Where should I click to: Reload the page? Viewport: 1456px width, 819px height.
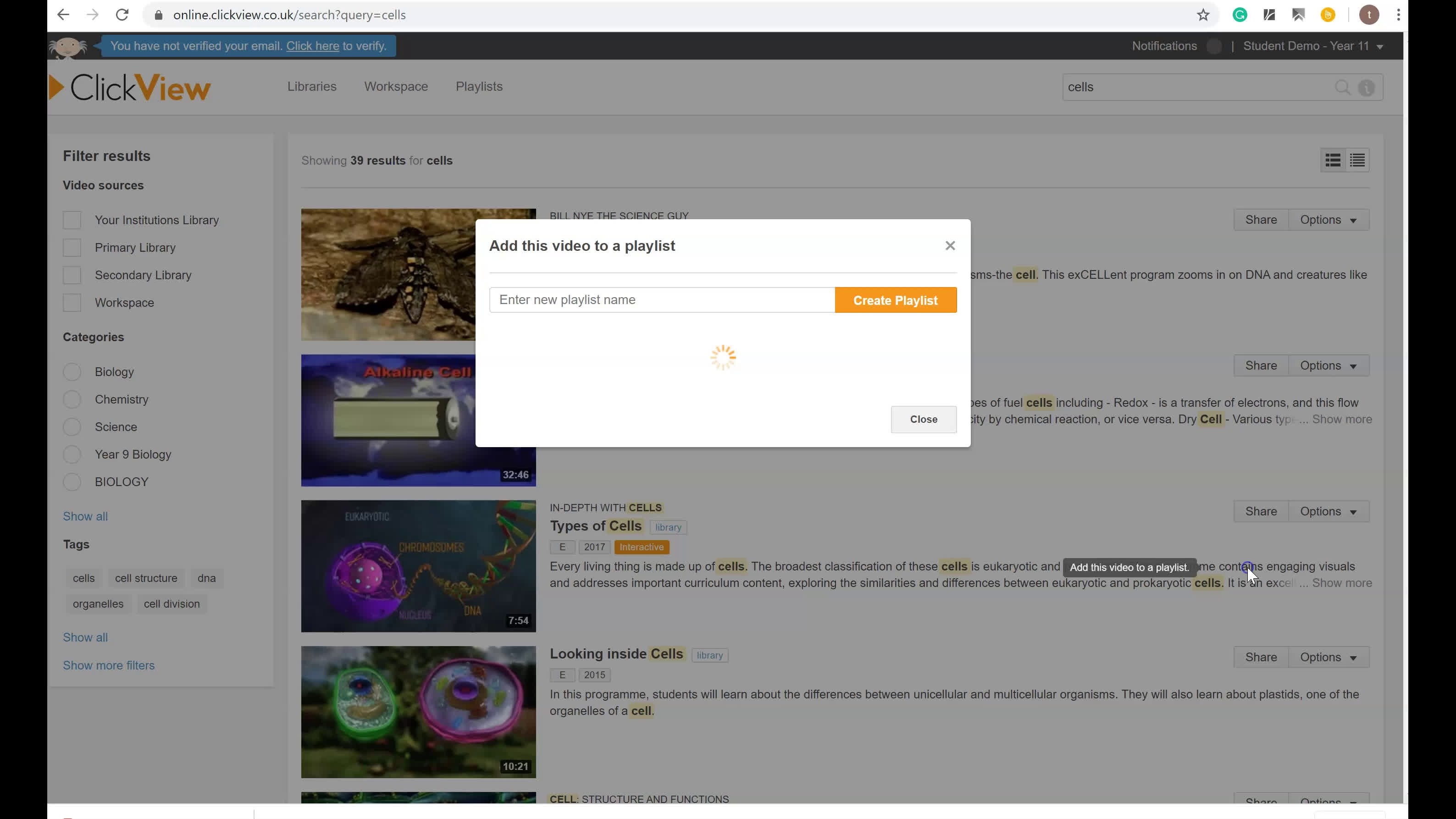coord(122,15)
